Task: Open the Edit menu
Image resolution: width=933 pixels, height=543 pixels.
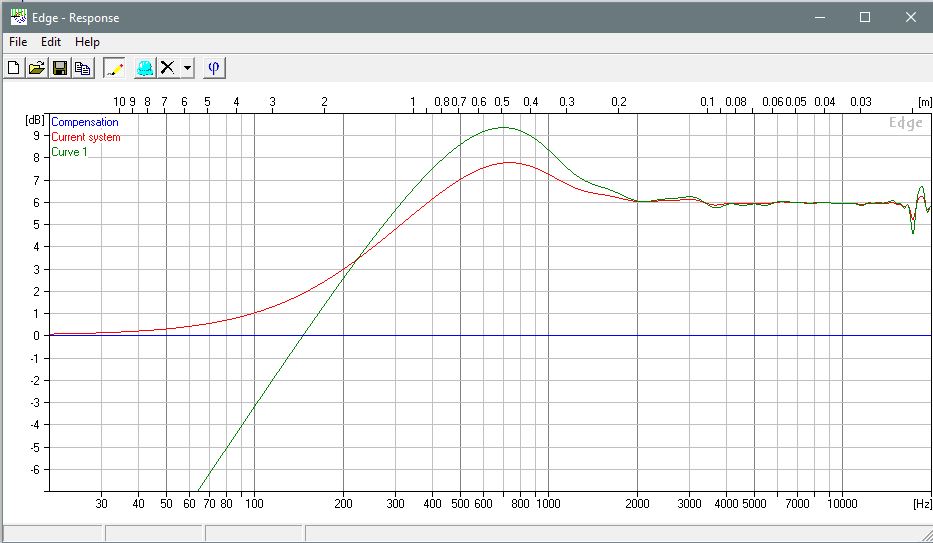Action: click(51, 42)
